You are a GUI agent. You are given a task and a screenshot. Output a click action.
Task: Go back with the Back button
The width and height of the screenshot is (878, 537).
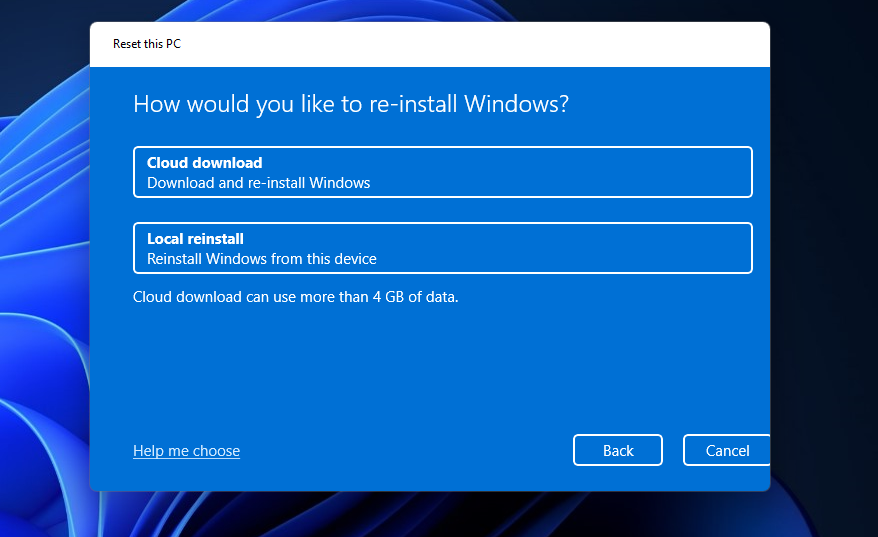[x=618, y=450]
